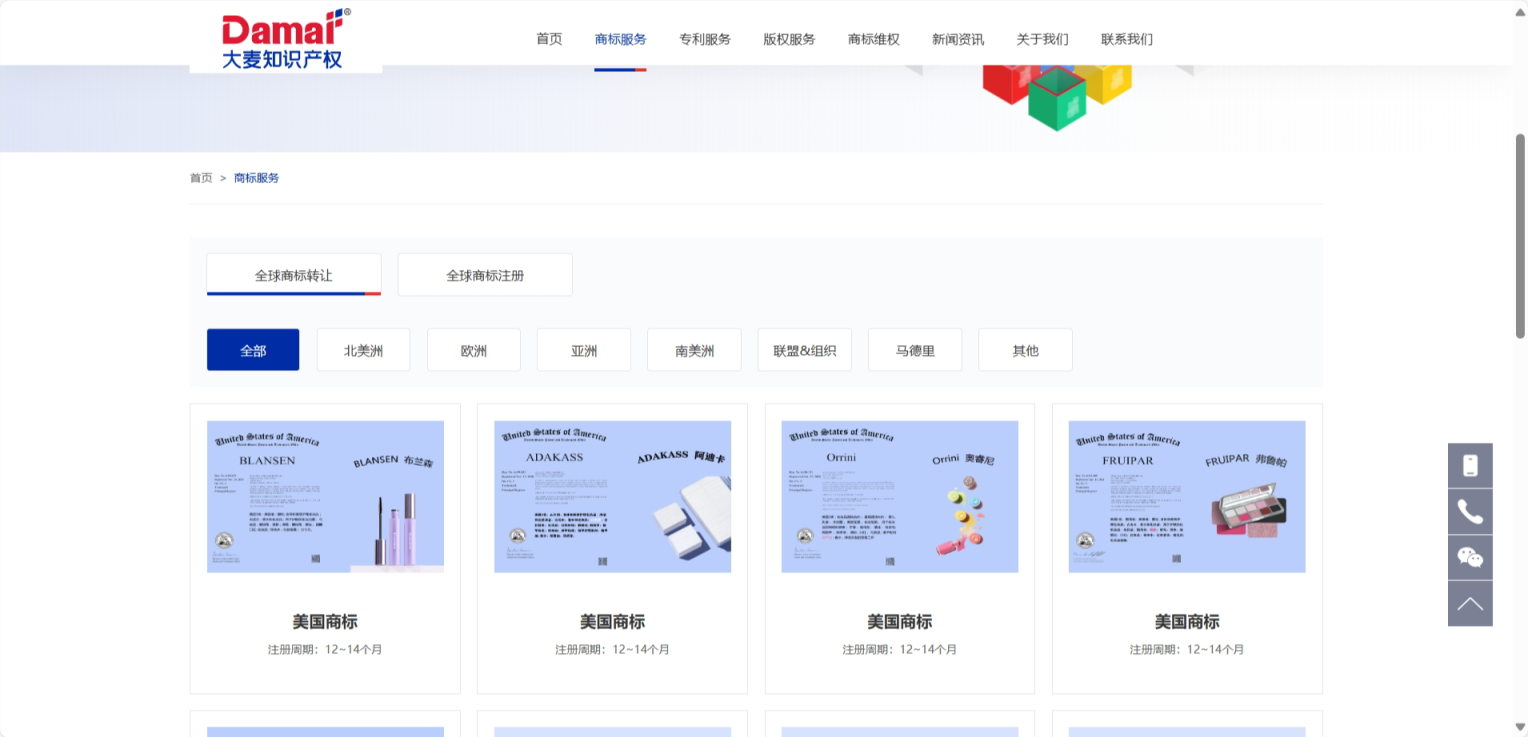Image resolution: width=1528 pixels, height=737 pixels.
Task: Choose the 联盟&组织 filter
Action: [x=804, y=350]
